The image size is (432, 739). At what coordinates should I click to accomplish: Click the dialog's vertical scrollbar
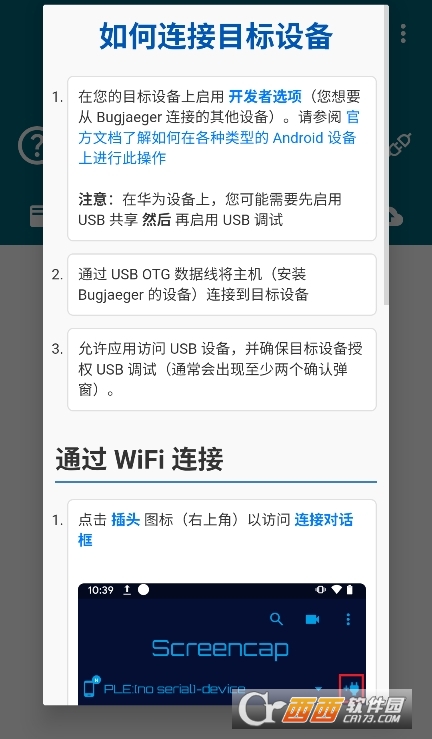point(387,156)
